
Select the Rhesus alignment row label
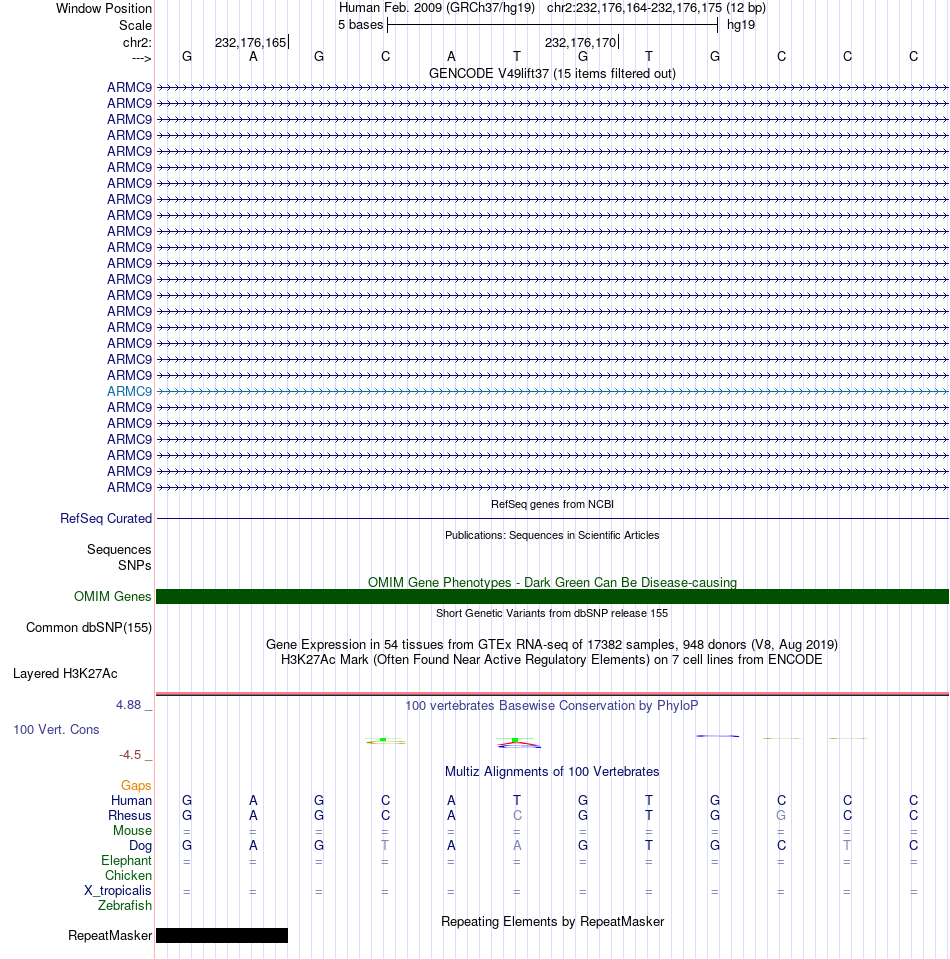(x=129, y=816)
